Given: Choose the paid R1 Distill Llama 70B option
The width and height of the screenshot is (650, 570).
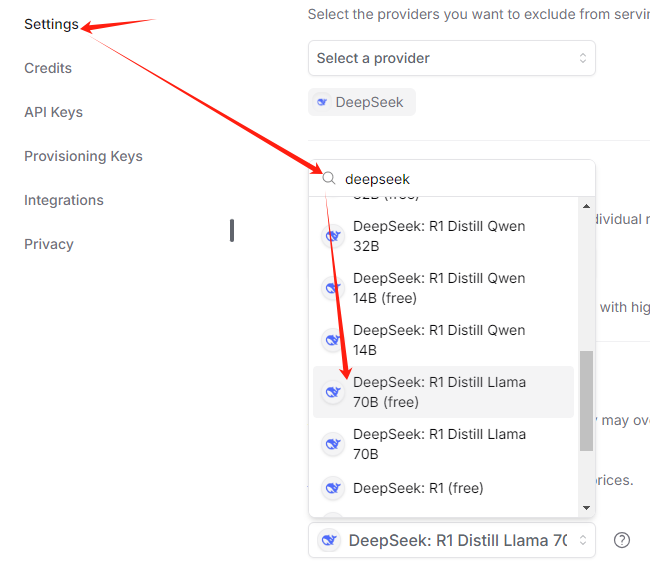Looking at the screenshot, I should 438,444.
